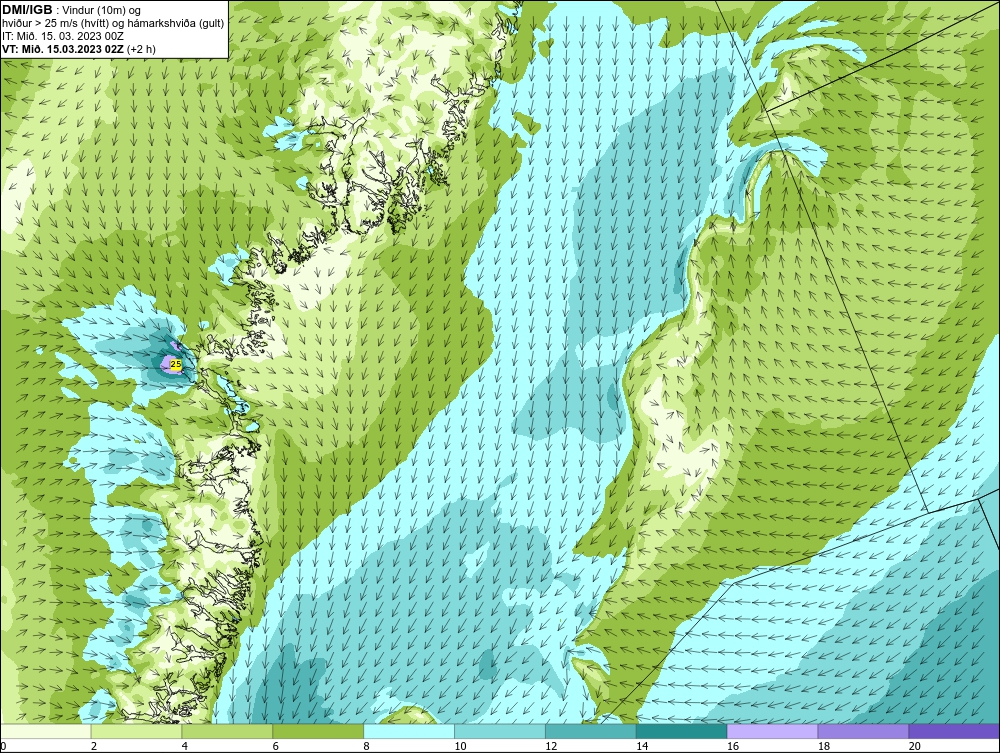The width and height of the screenshot is (1000, 753).
Task: Click the legend value 10
Action: pos(460,746)
